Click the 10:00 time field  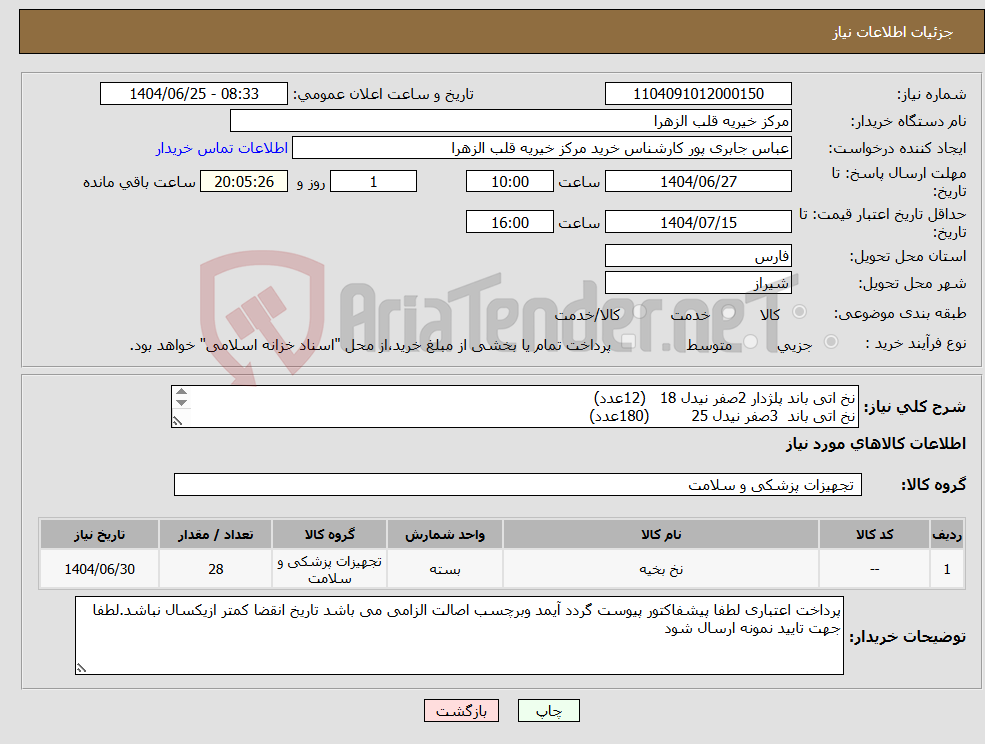click(508, 181)
